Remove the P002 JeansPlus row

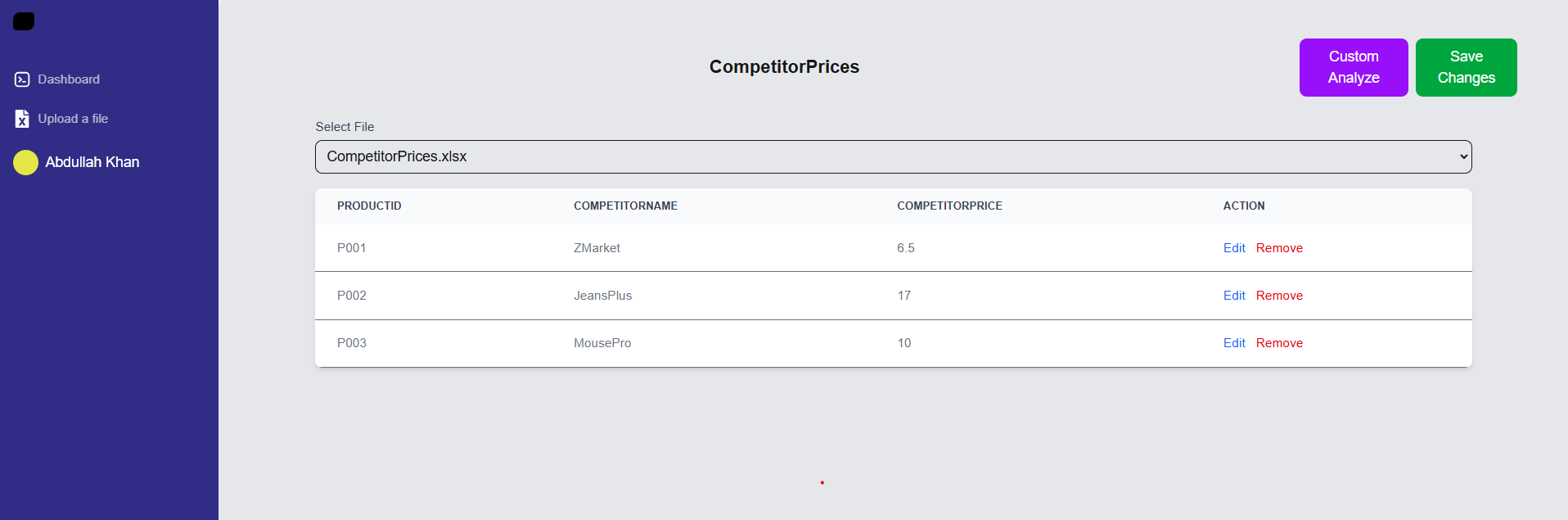pos(1279,296)
